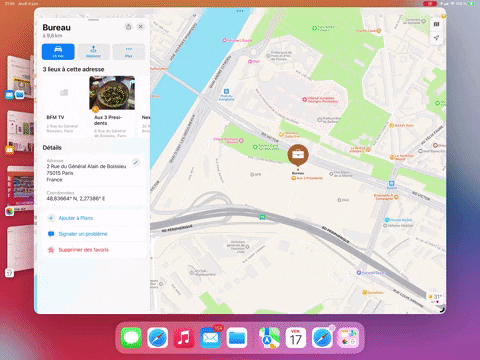This screenshot has height=360, width=480.
Task: Tap the weather 31° indicator on map
Action: tap(436, 298)
